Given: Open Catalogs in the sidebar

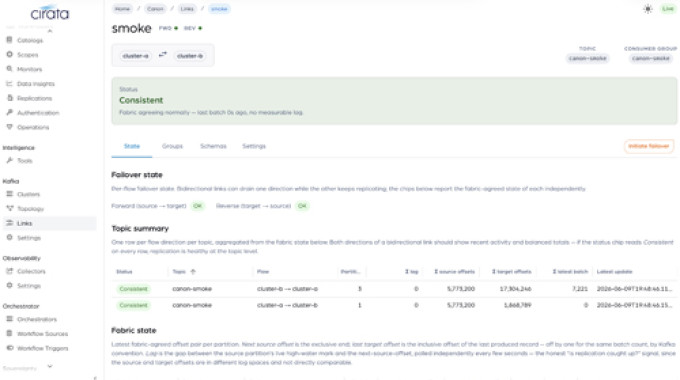Looking at the screenshot, I should click(x=29, y=40).
